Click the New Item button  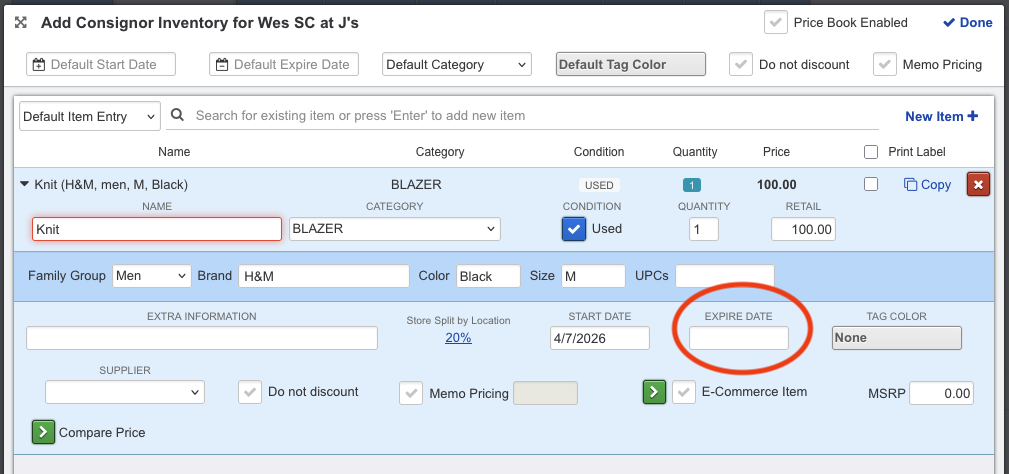pyautogui.click(x=941, y=116)
